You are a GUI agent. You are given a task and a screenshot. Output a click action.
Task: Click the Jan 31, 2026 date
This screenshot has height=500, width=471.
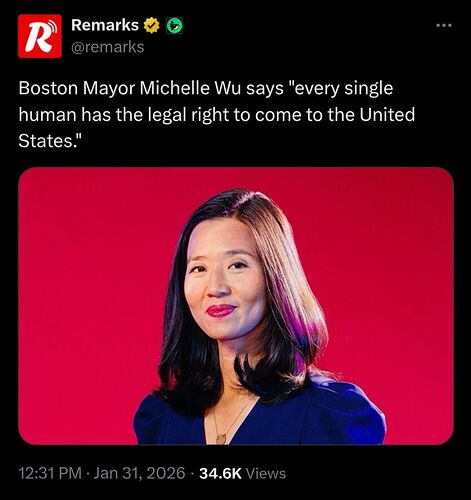click(139, 473)
